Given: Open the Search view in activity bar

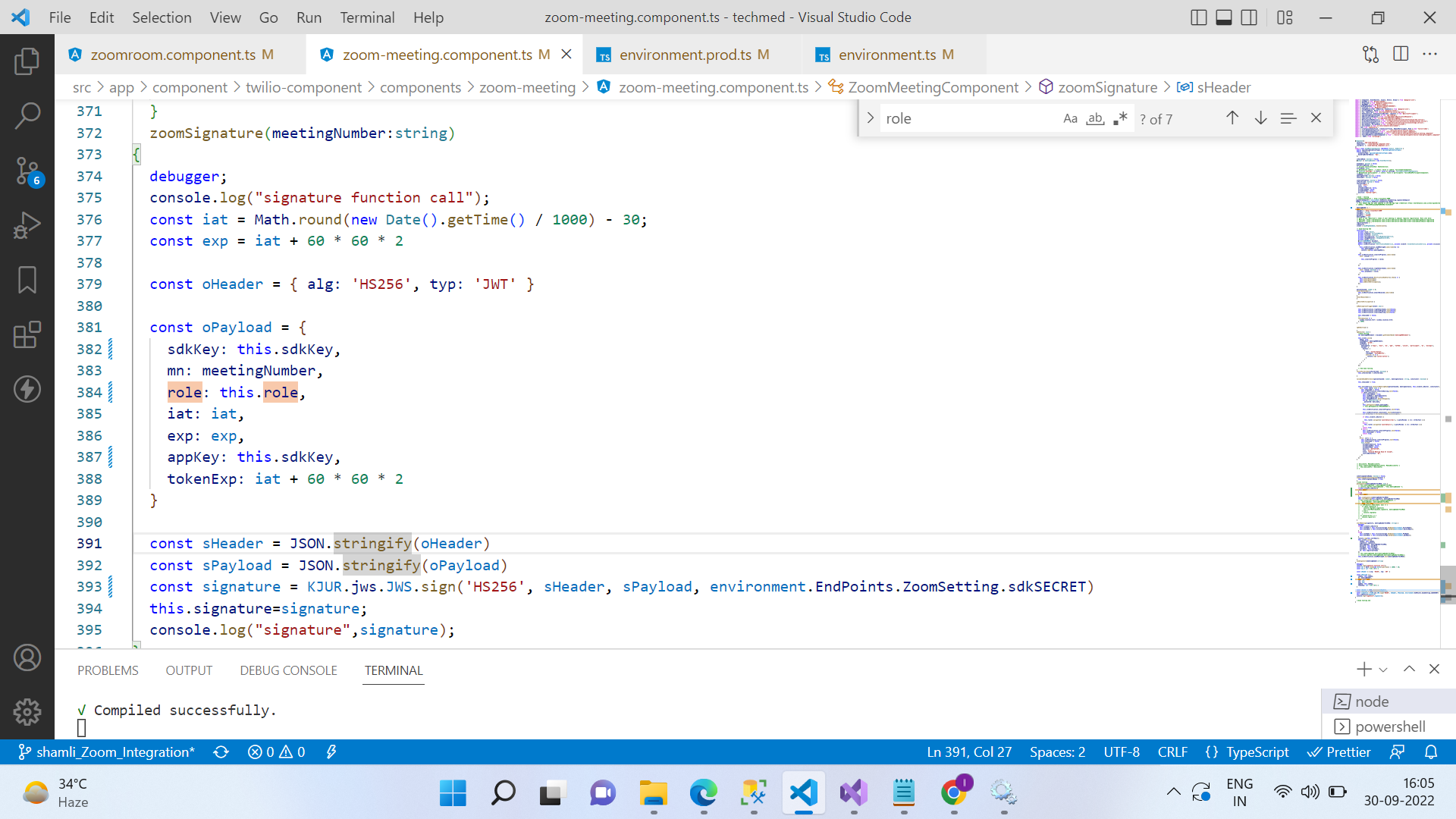Looking at the screenshot, I should pyautogui.click(x=27, y=116).
